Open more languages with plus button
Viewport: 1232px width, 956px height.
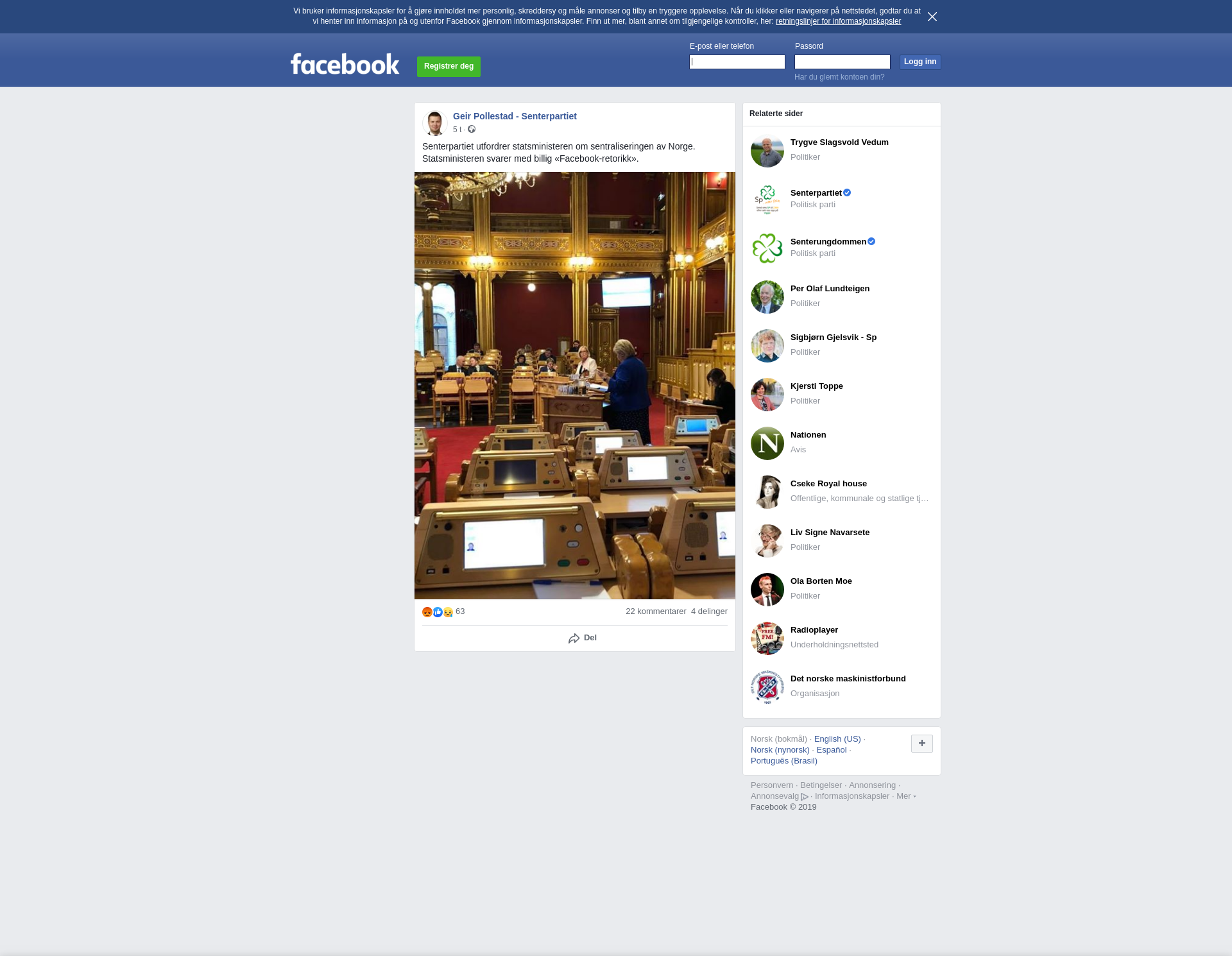(x=922, y=744)
